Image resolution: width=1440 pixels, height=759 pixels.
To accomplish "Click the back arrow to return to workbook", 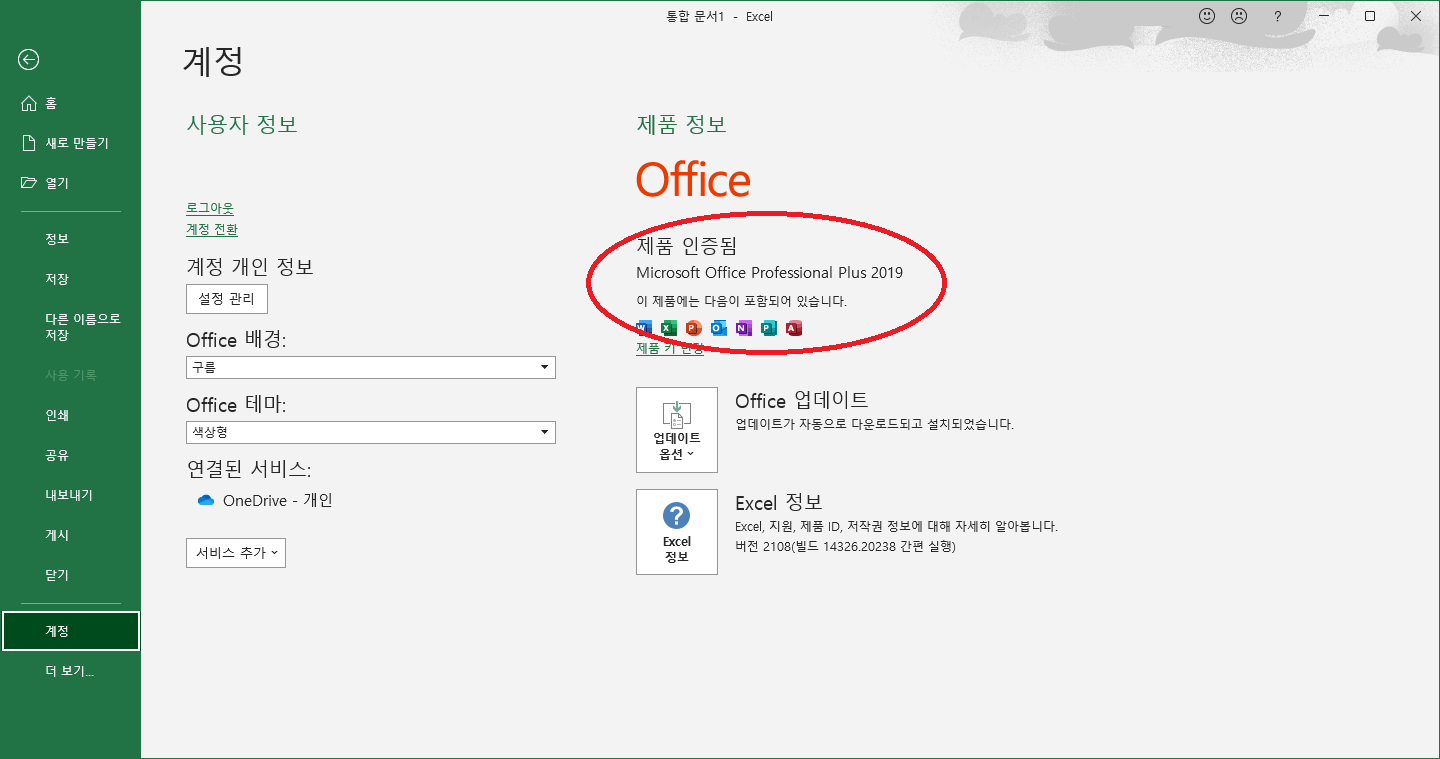I will tap(28, 60).
